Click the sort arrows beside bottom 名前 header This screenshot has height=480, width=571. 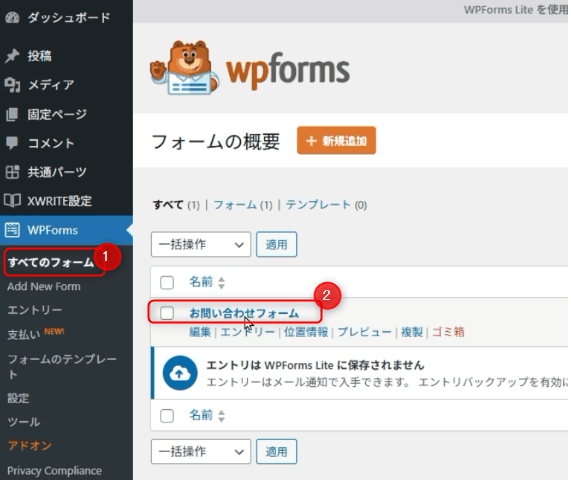tap(221, 416)
